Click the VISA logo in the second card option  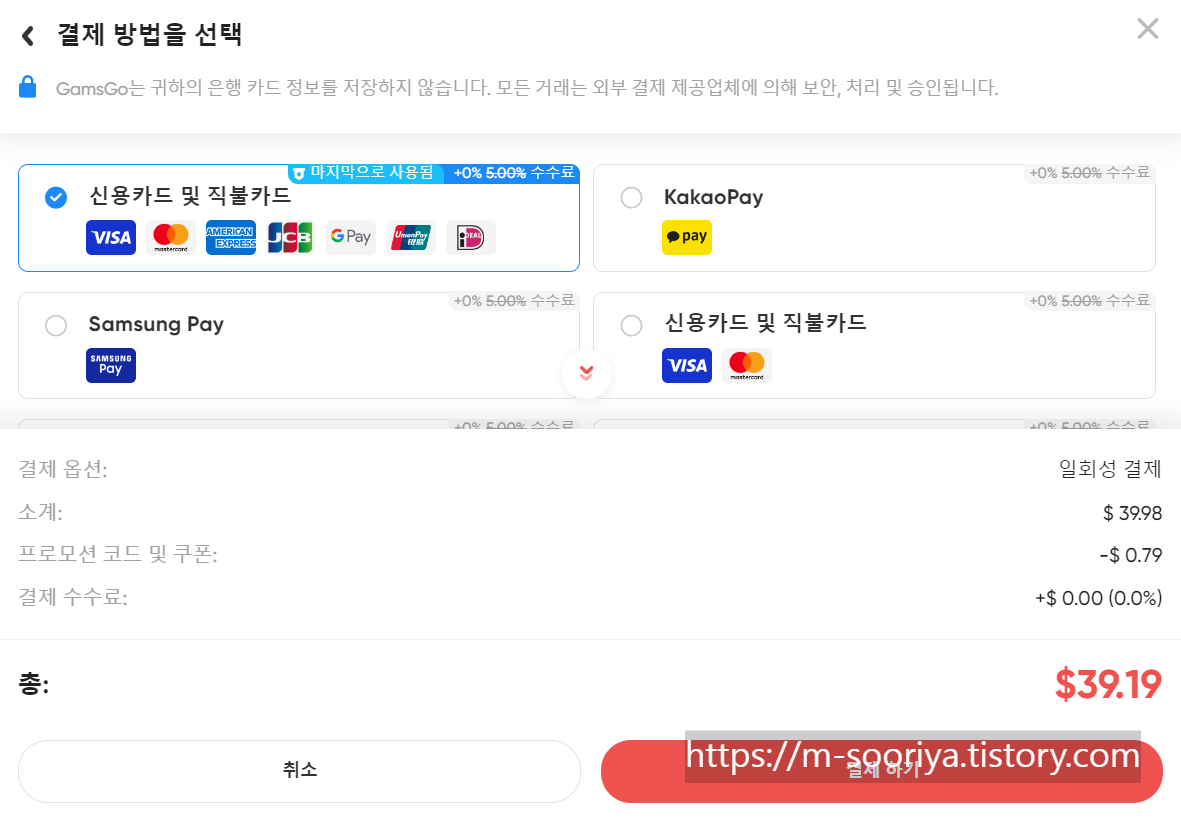(x=687, y=365)
